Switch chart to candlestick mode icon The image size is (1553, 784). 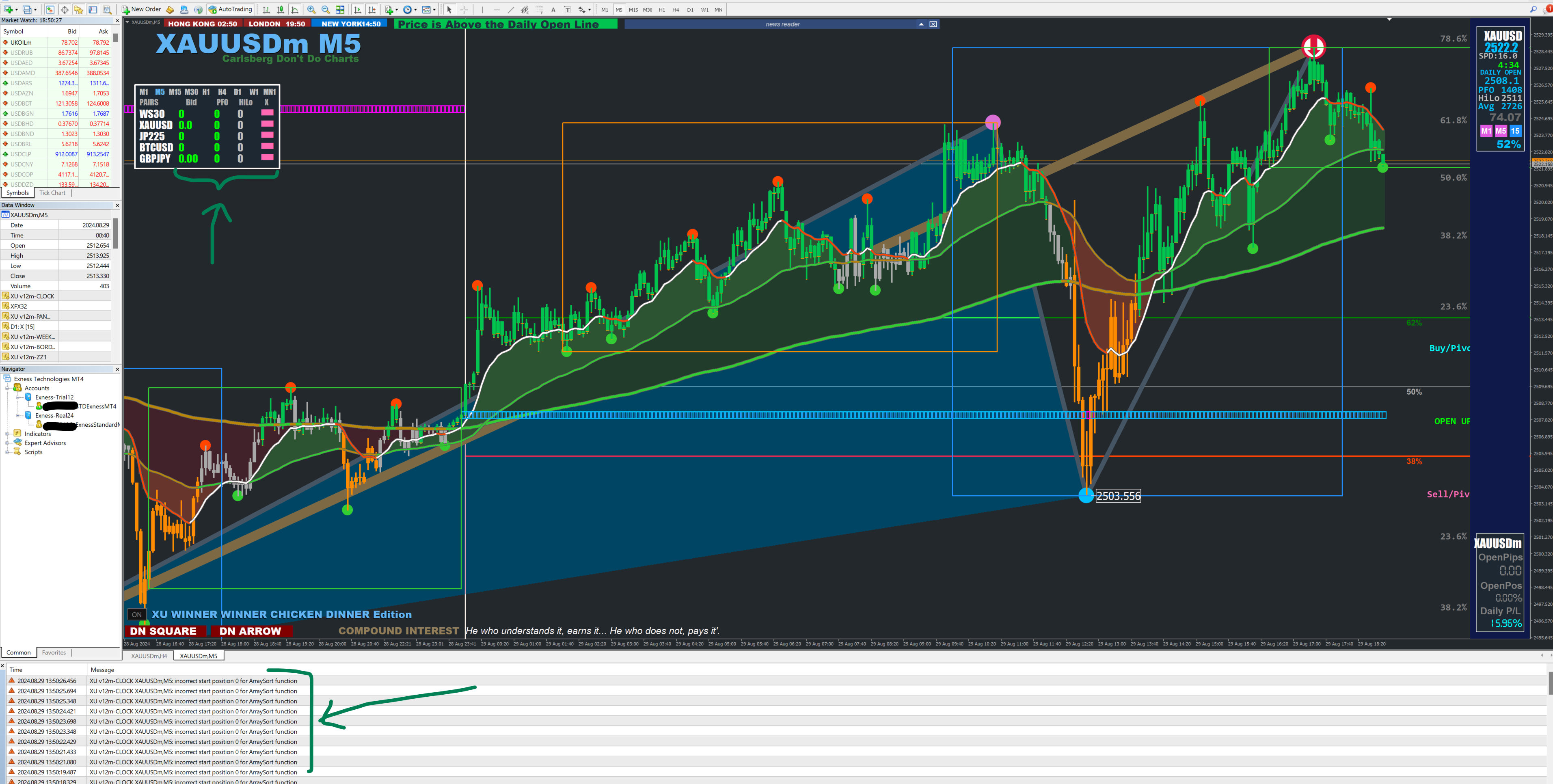(x=280, y=10)
